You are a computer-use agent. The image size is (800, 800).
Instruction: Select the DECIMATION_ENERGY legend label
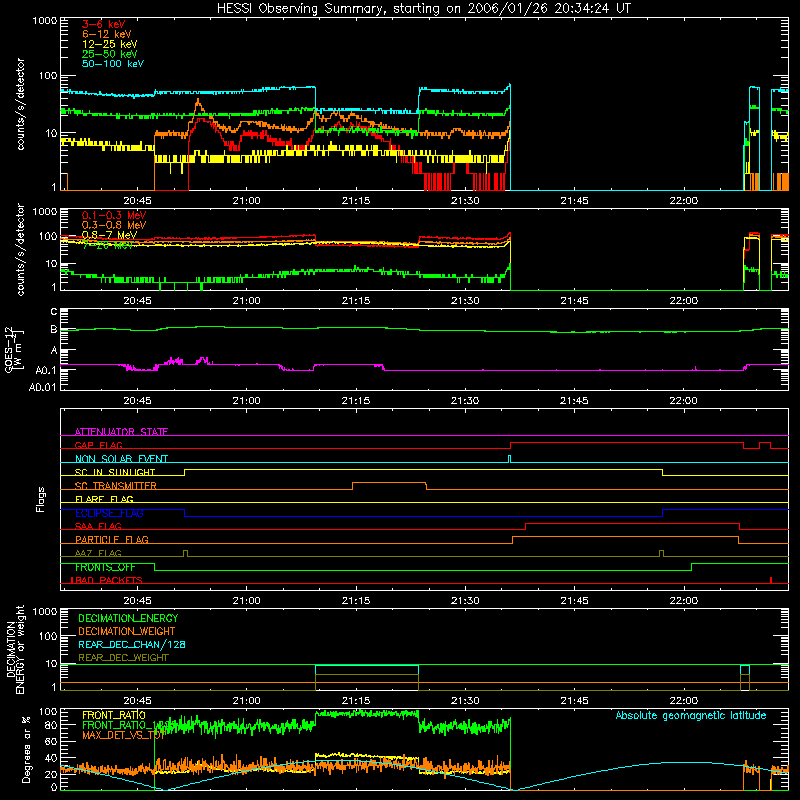[x=128, y=618]
